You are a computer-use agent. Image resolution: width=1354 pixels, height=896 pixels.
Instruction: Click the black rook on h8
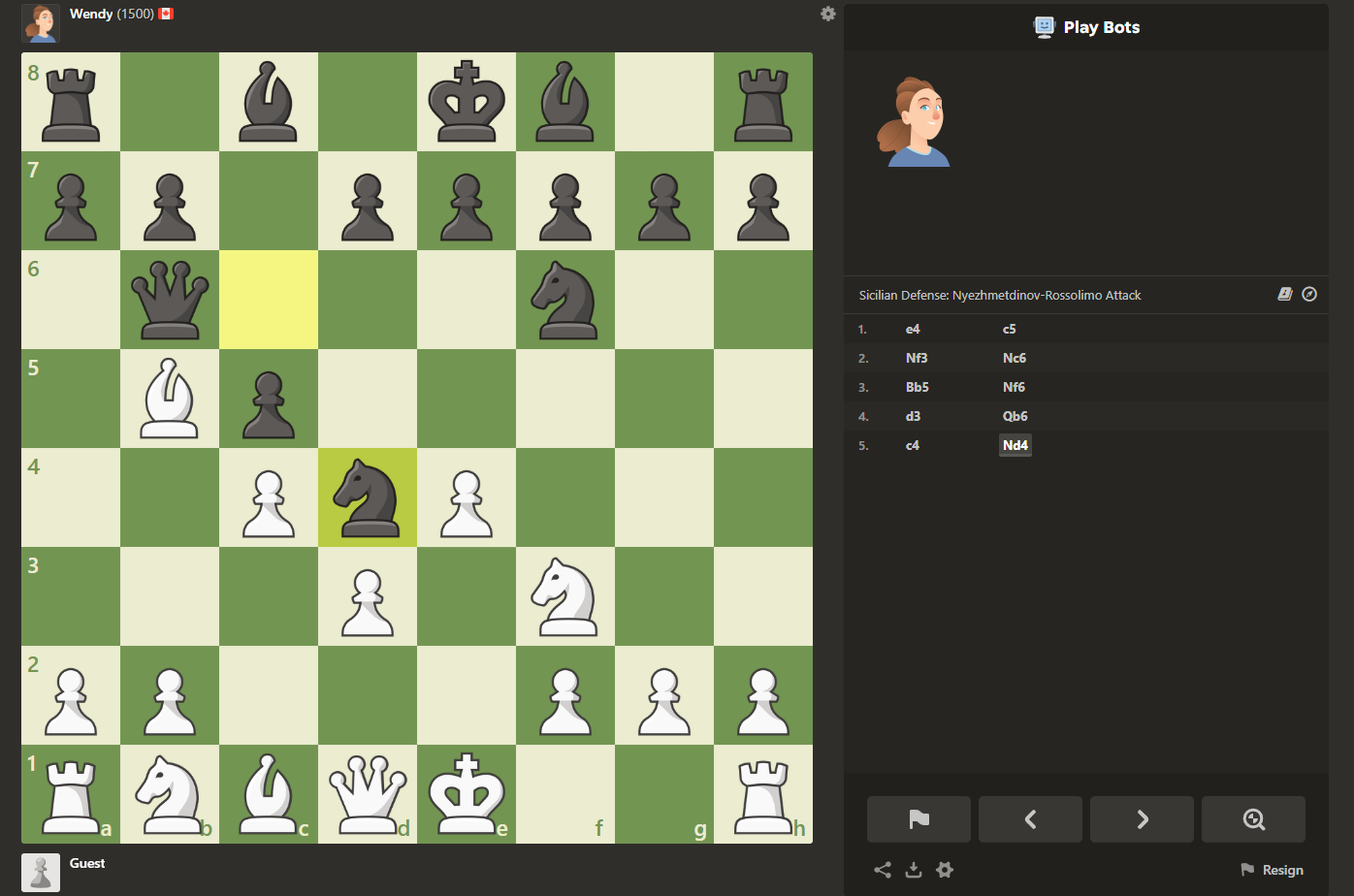pos(763,102)
